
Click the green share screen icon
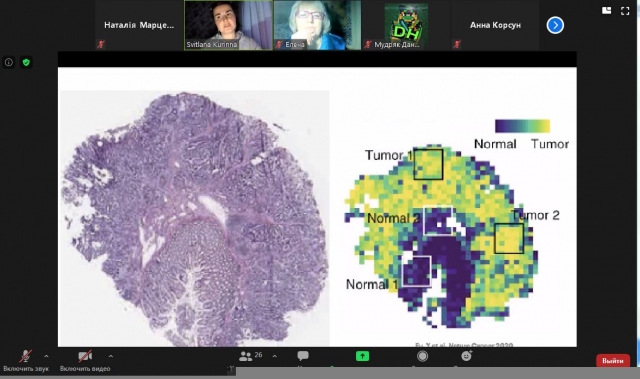point(362,356)
